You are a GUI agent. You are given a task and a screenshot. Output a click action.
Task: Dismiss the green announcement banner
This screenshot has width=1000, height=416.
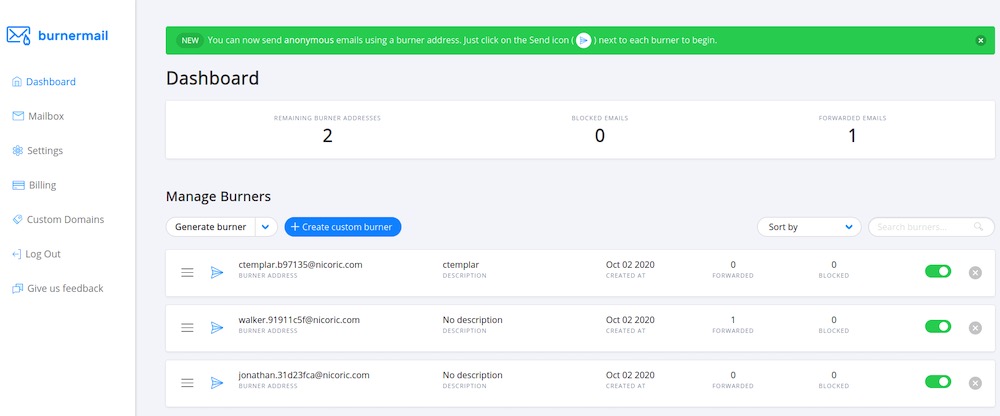click(x=981, y=40)
